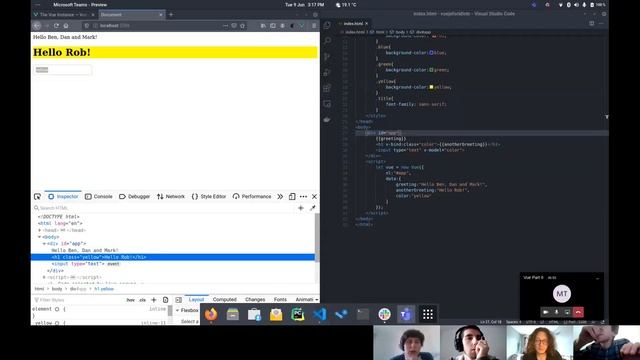Open the Style Editor tab
640x360 pixels.
(209, 197)
